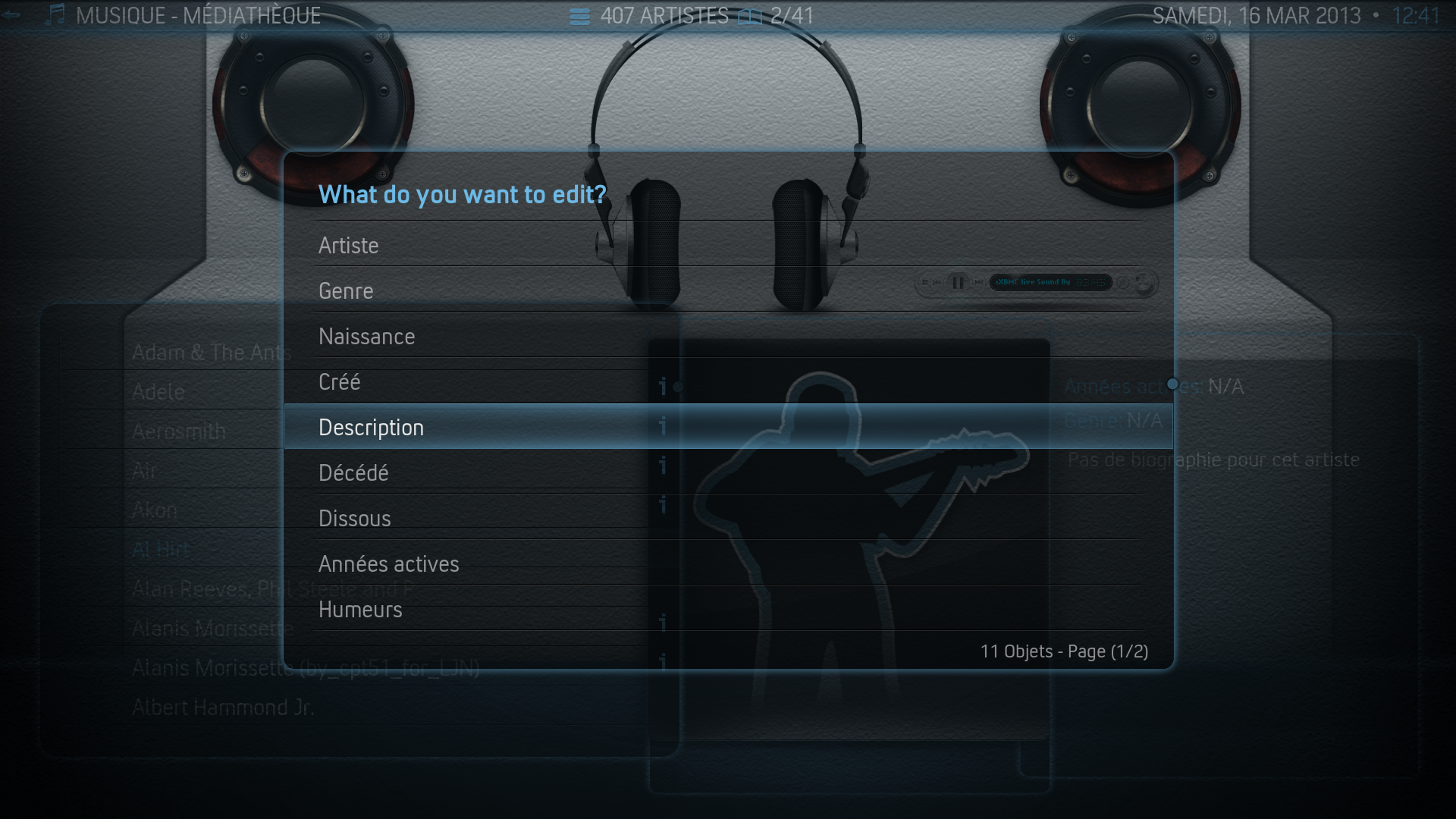Click the "2/41" page counter
This screenshot has width=1456, height=819.
(x=792, y=16)
